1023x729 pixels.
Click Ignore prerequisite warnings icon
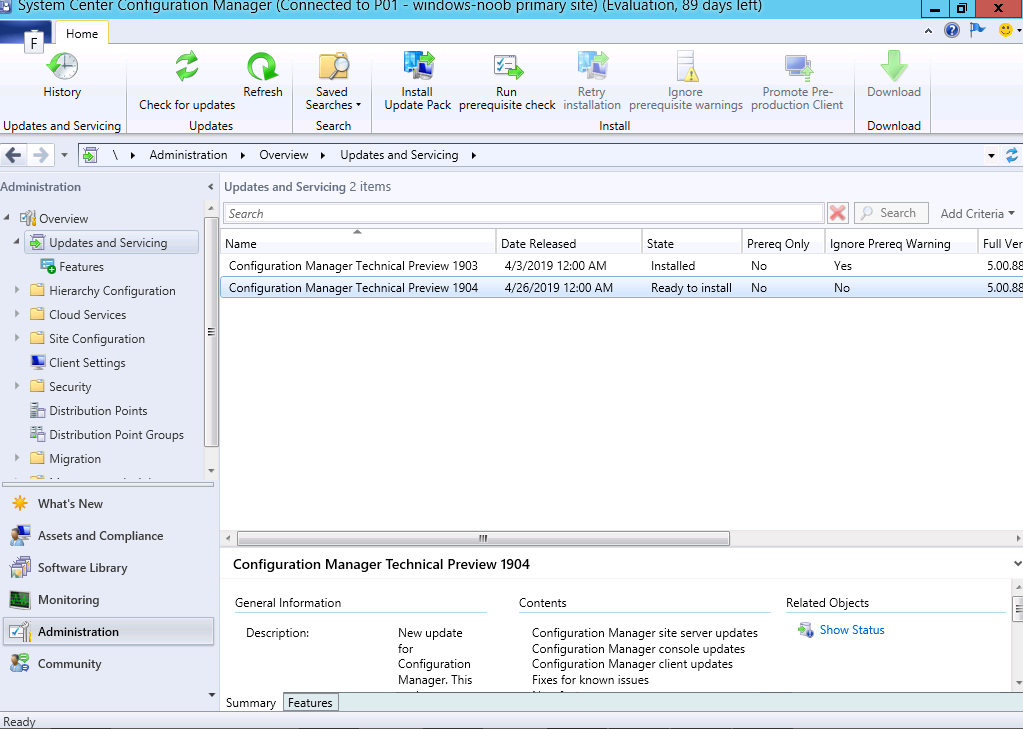(686, 67)
